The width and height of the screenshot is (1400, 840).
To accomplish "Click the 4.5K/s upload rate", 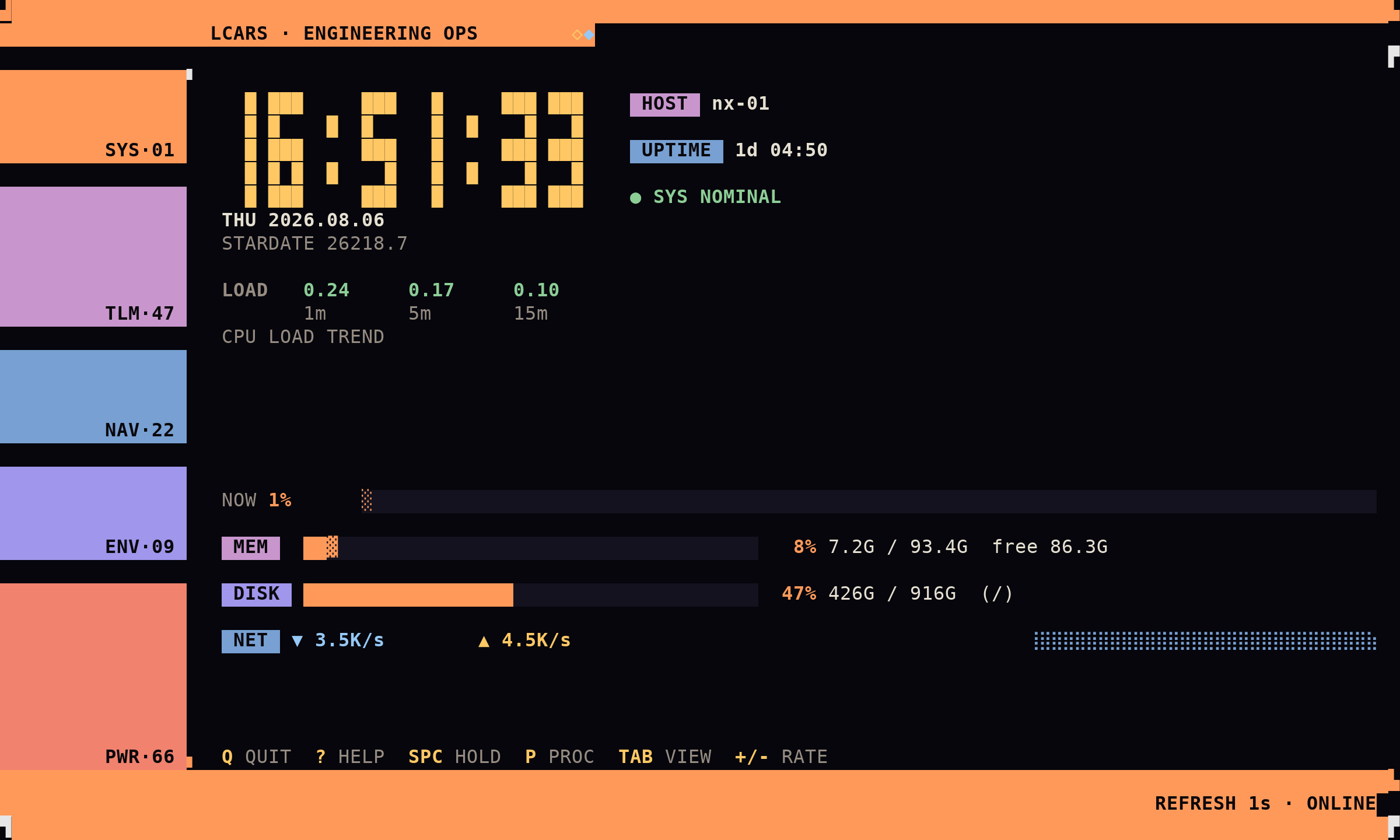I will 537,640.
